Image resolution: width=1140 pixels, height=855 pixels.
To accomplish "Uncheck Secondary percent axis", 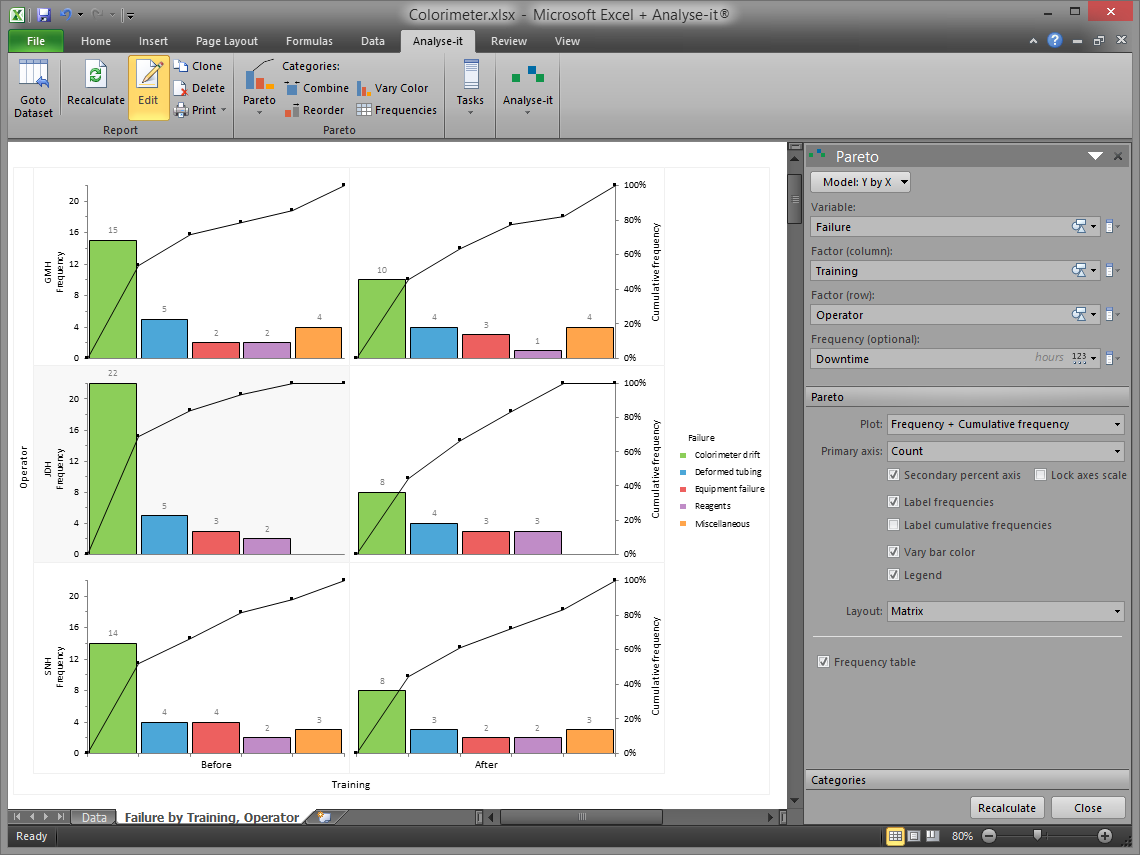I will point(894,475).
